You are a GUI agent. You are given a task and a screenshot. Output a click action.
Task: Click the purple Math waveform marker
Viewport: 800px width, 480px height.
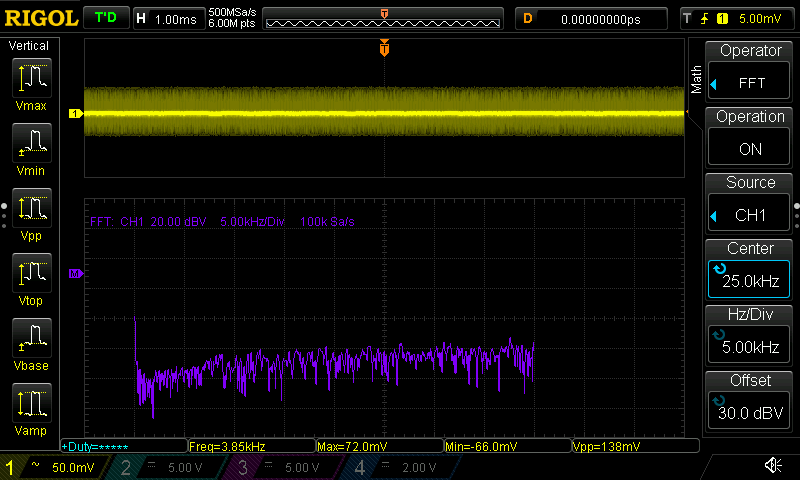[x=76, y=274]
